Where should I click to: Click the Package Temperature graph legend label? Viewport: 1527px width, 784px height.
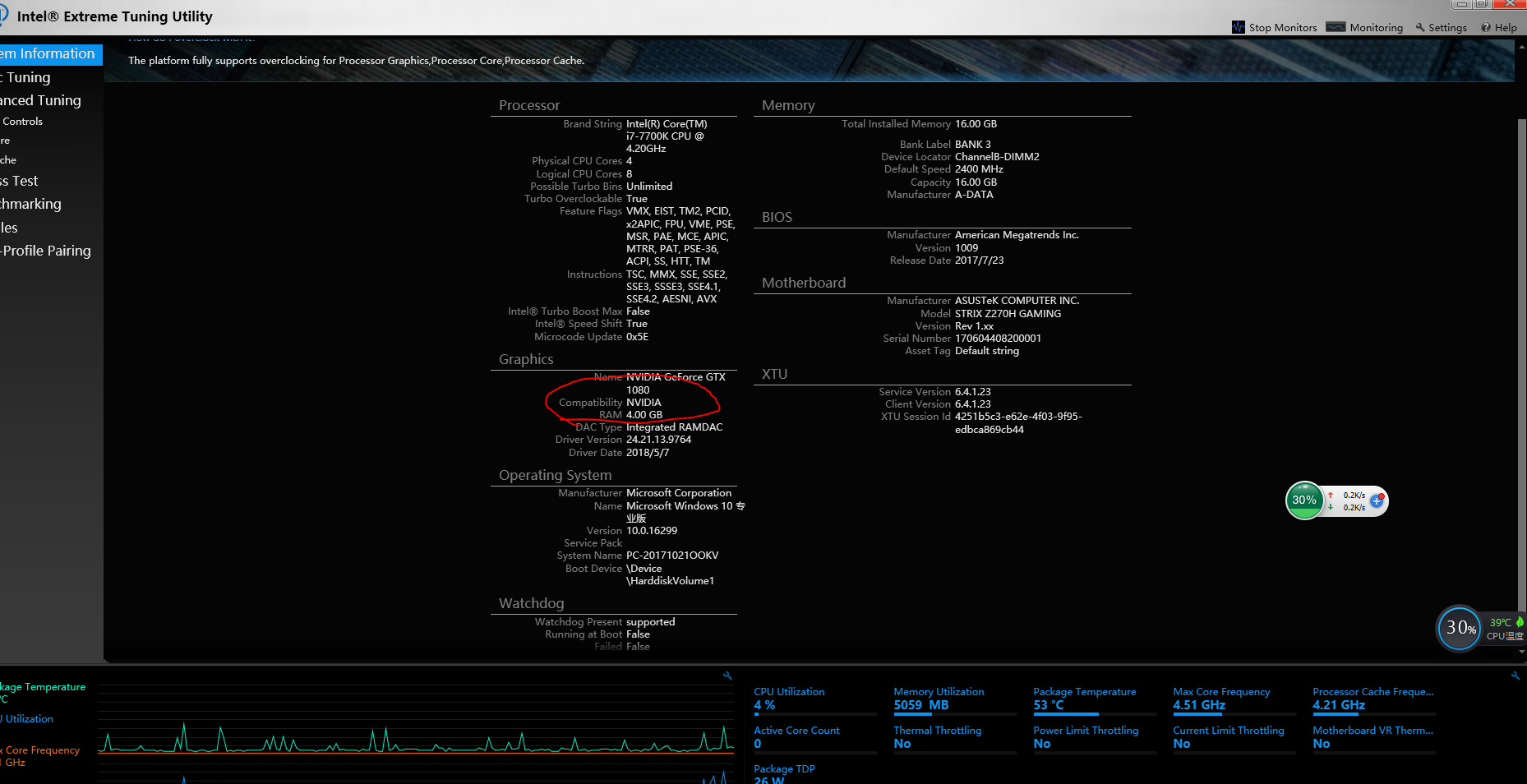point(43,687)
